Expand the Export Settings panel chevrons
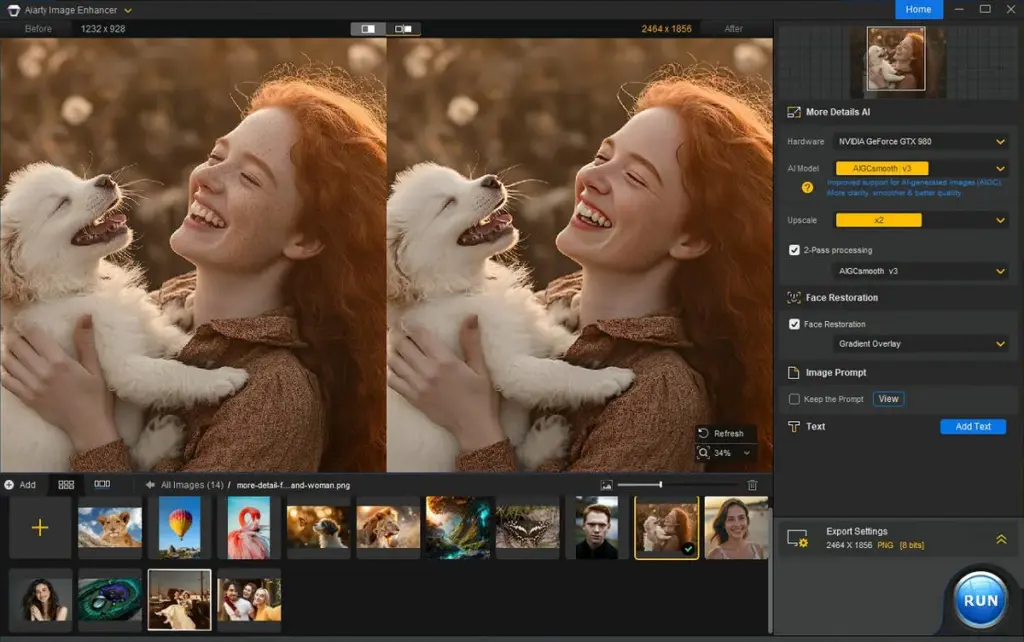 (1001, 539)
